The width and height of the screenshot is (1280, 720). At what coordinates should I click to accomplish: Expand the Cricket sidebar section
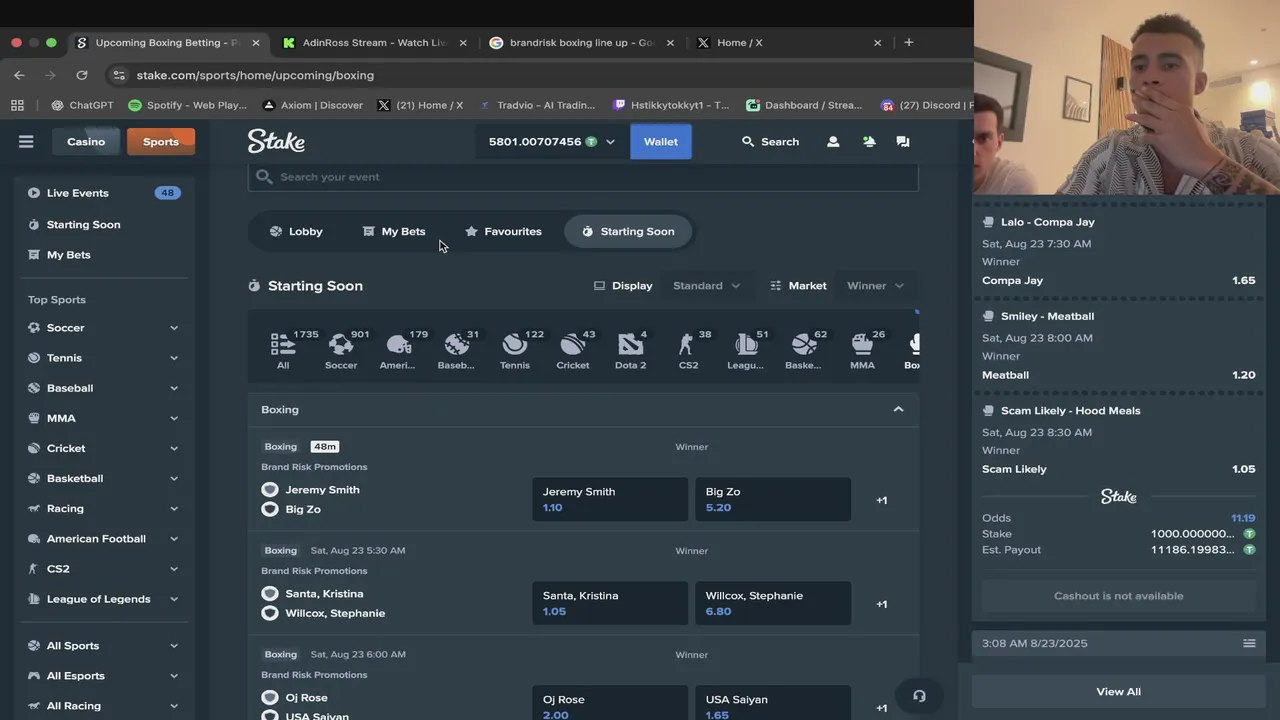click(x=174, y=448)
